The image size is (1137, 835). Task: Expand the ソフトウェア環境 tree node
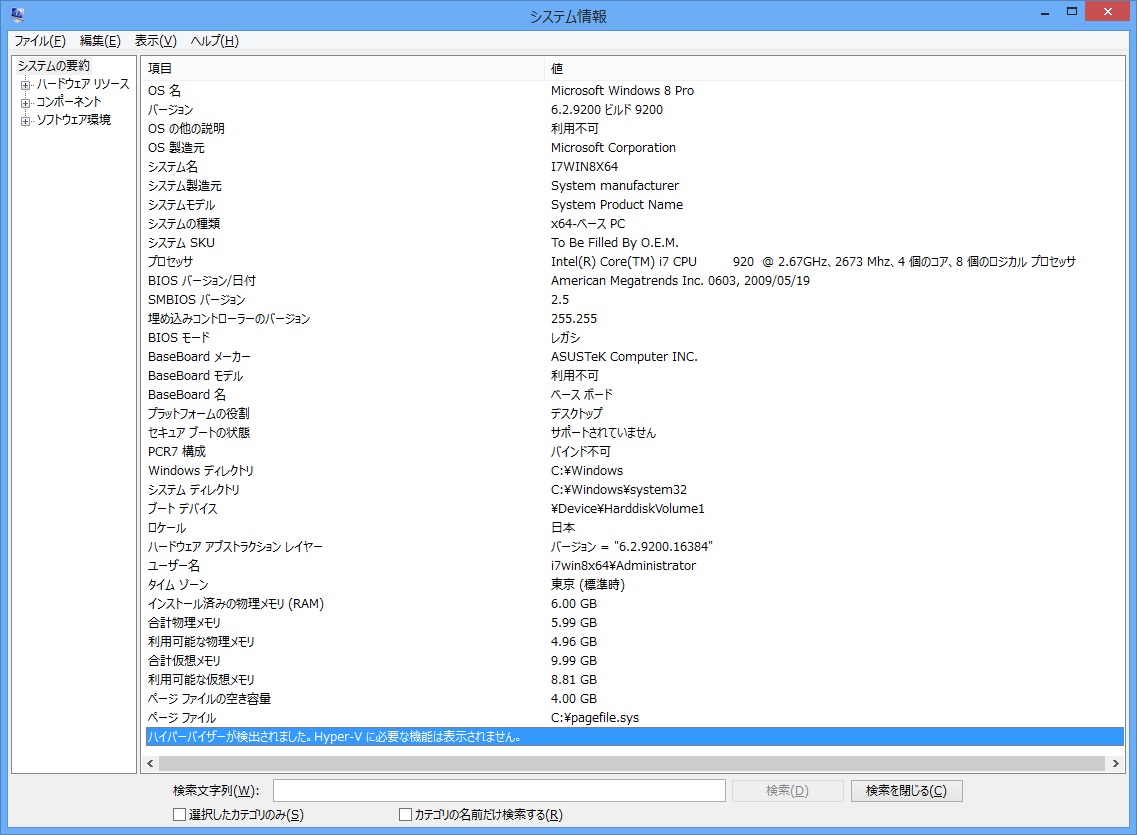25,121
